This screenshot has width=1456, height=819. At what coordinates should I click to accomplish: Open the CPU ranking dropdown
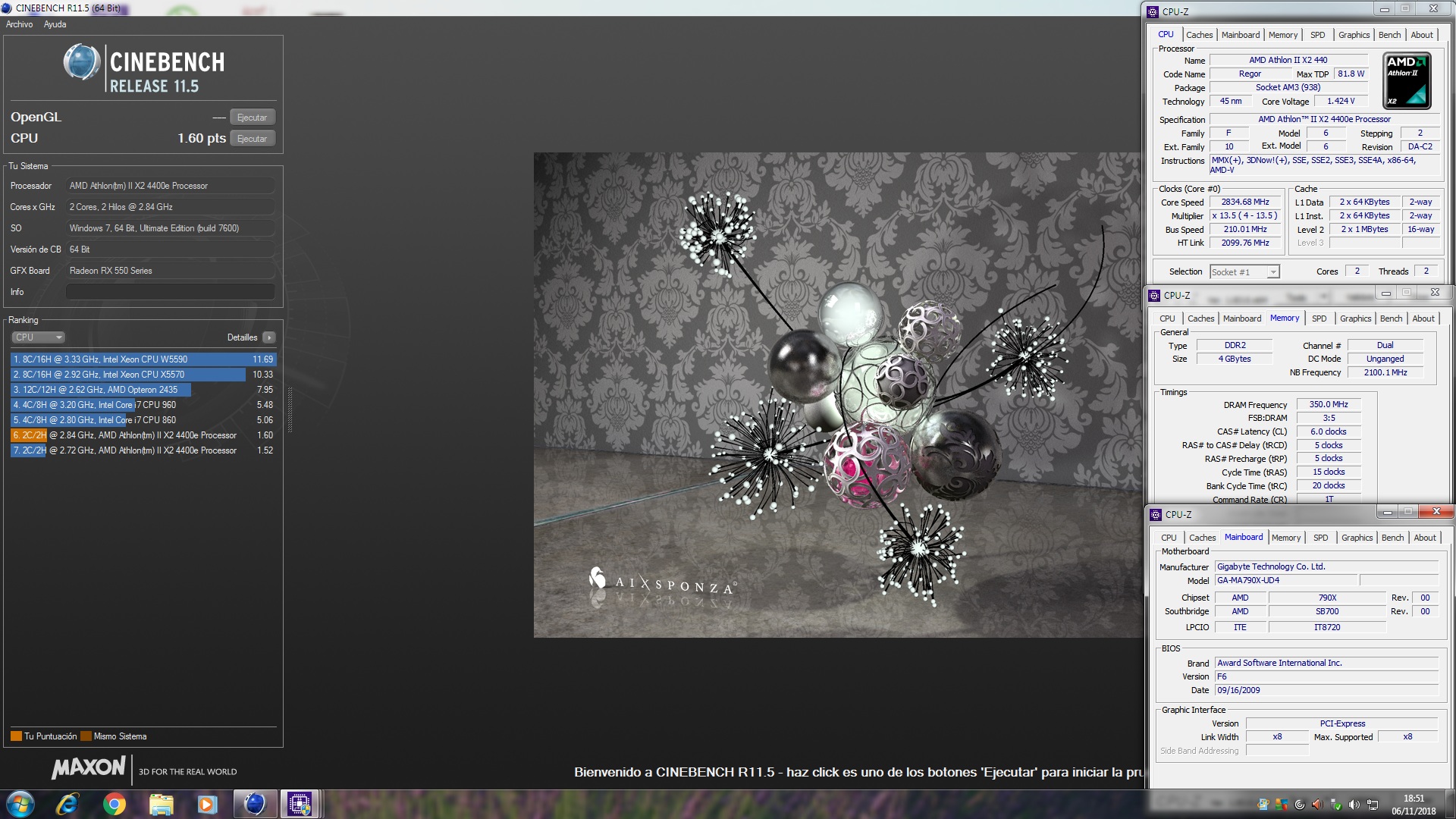38,337
